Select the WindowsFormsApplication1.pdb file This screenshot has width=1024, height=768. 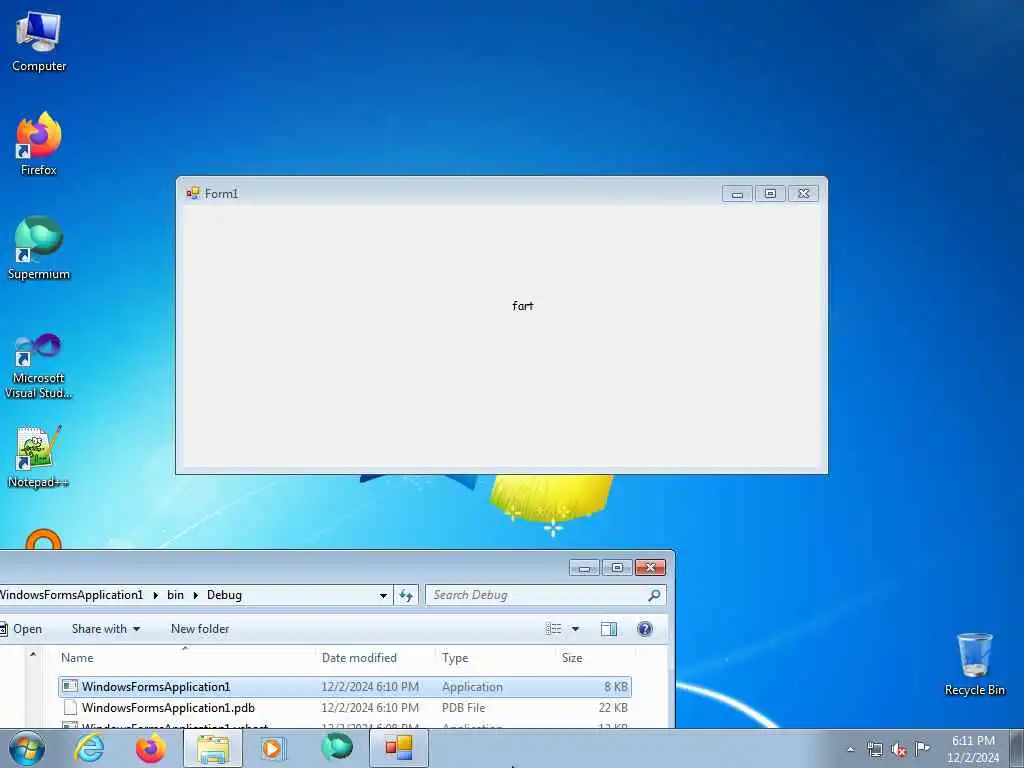click(x=345, y=708)
